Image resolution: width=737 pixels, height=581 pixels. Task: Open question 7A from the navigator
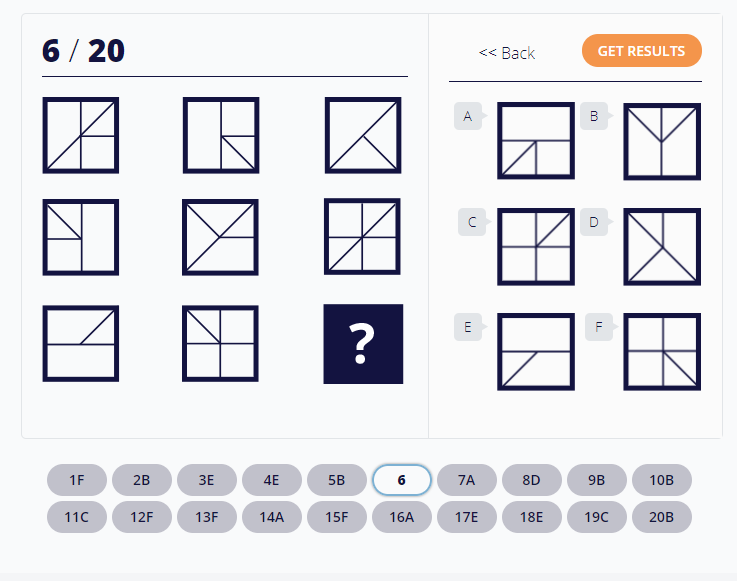point(467,480)
